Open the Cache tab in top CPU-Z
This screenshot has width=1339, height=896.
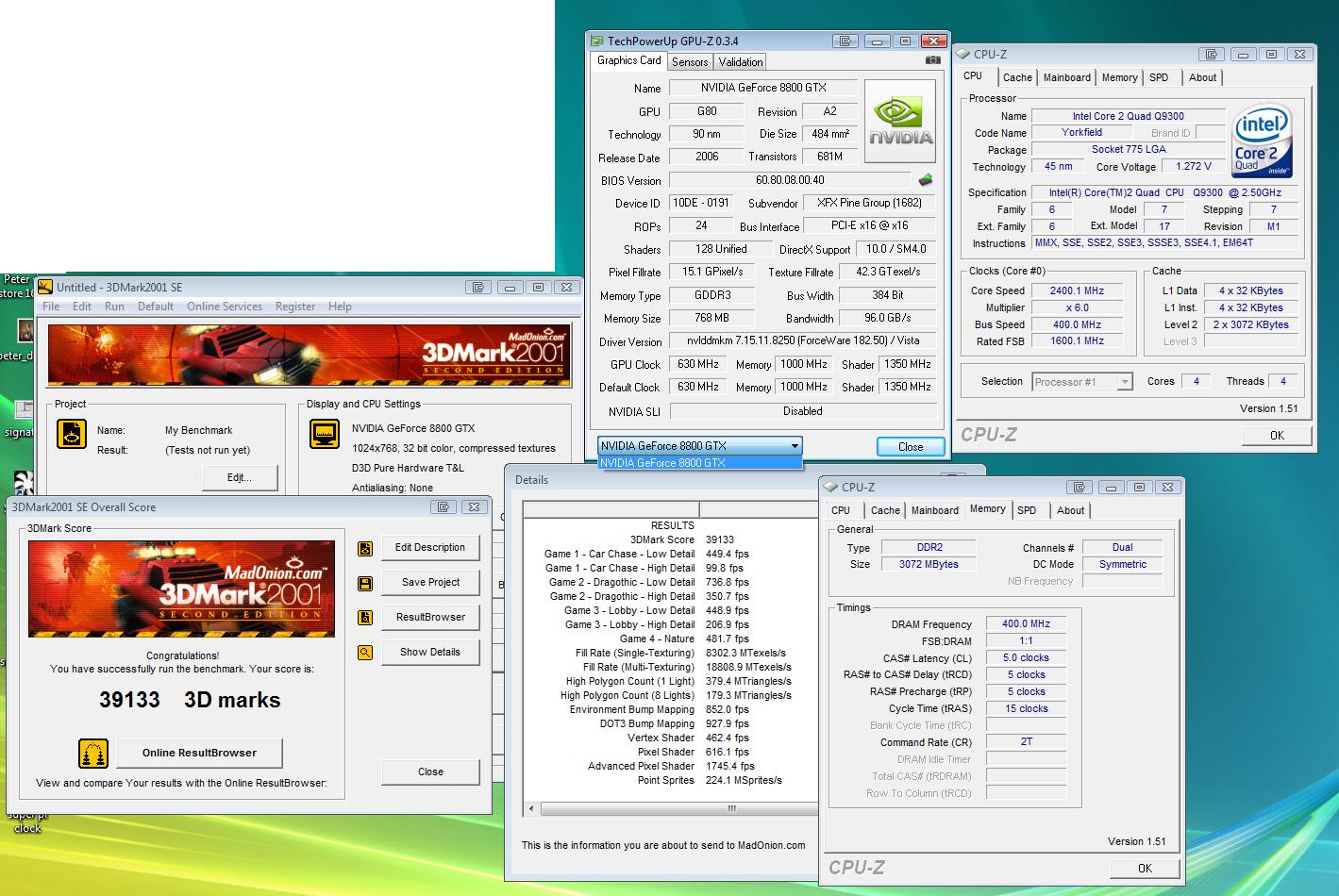[x=1017, y=77]
